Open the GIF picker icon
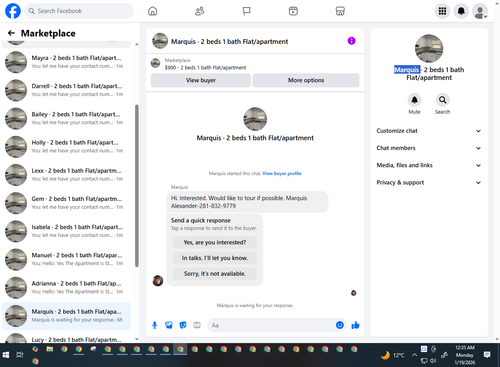Viewport: 500px width, 367px height. pos(197,325)
